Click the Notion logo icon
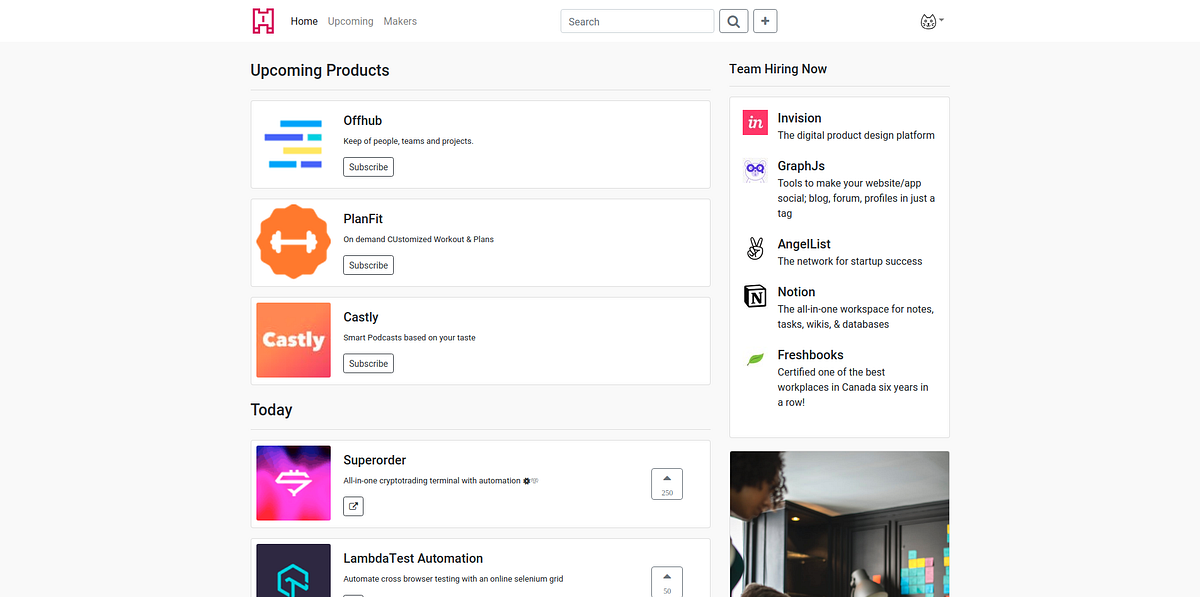Image resolution: width=1200 pixels, height=597 pixels. [755, 296]
